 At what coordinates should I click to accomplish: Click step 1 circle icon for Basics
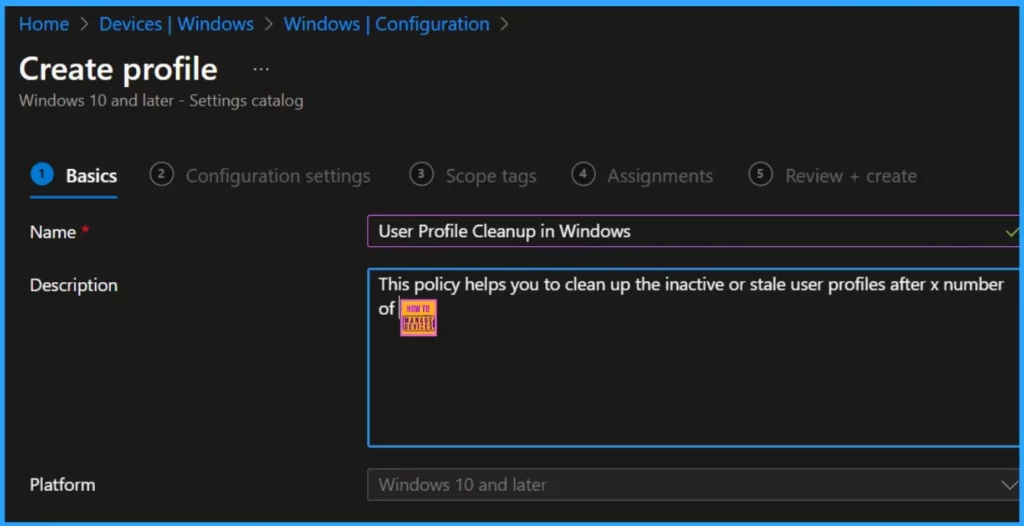pyautogui.click(x=42, y=174)
